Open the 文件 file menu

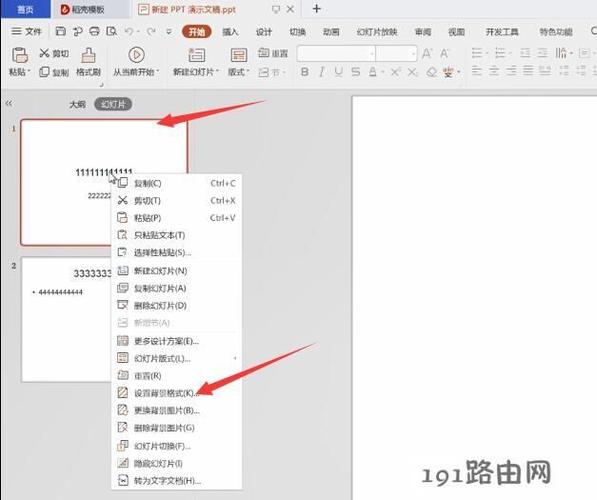[26, 31]
